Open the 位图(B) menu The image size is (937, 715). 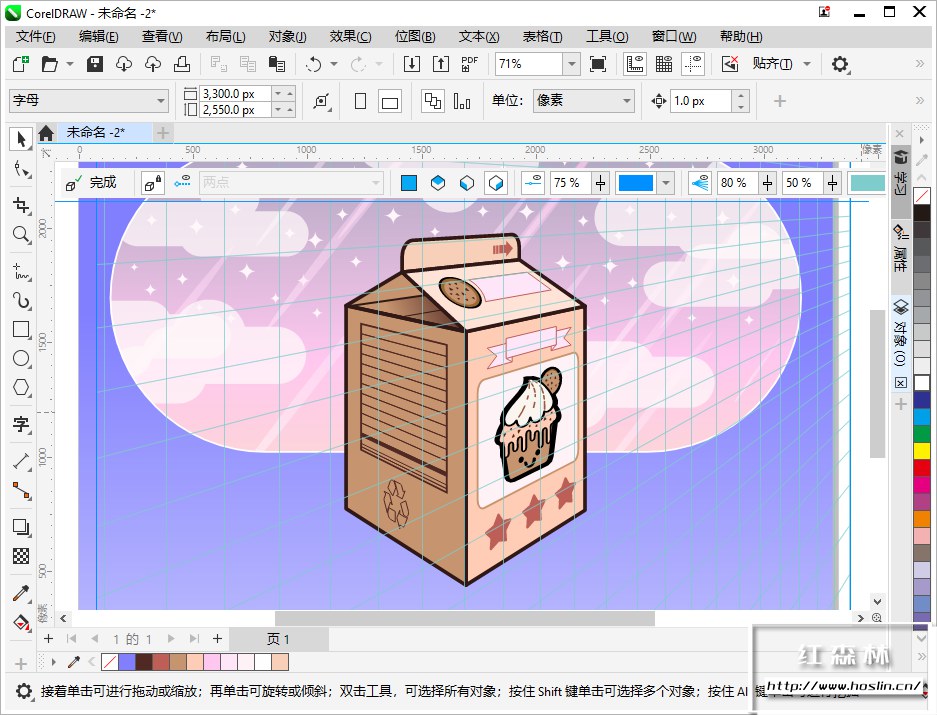tap(415, 36)
